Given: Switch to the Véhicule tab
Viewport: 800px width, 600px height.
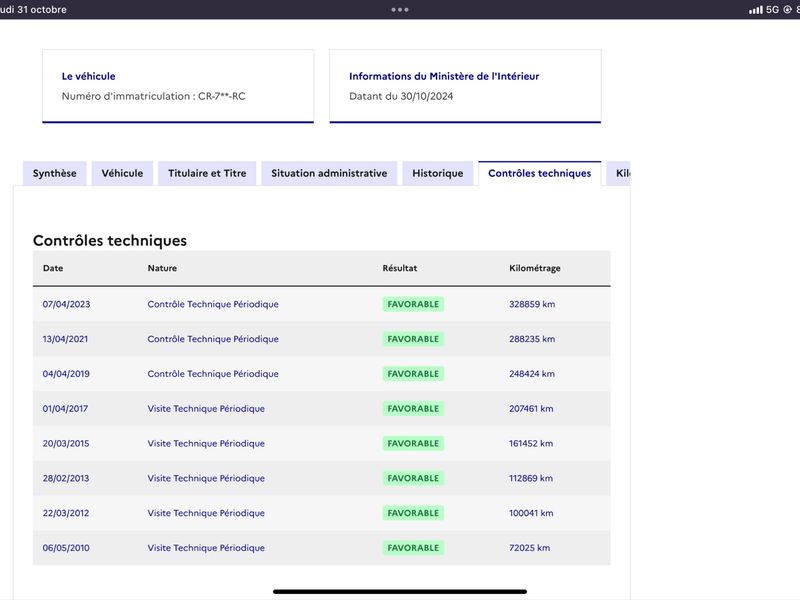Looking at the screenshot, I should [122, 173].
